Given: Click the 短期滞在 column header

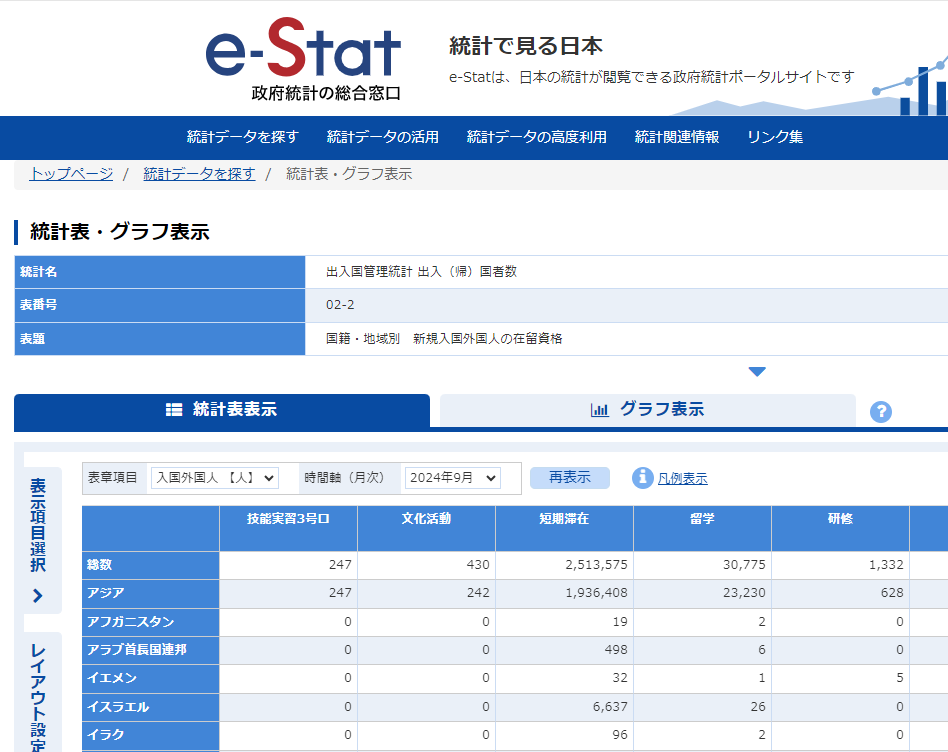Looking at the screenshot, I should (564, 528).
